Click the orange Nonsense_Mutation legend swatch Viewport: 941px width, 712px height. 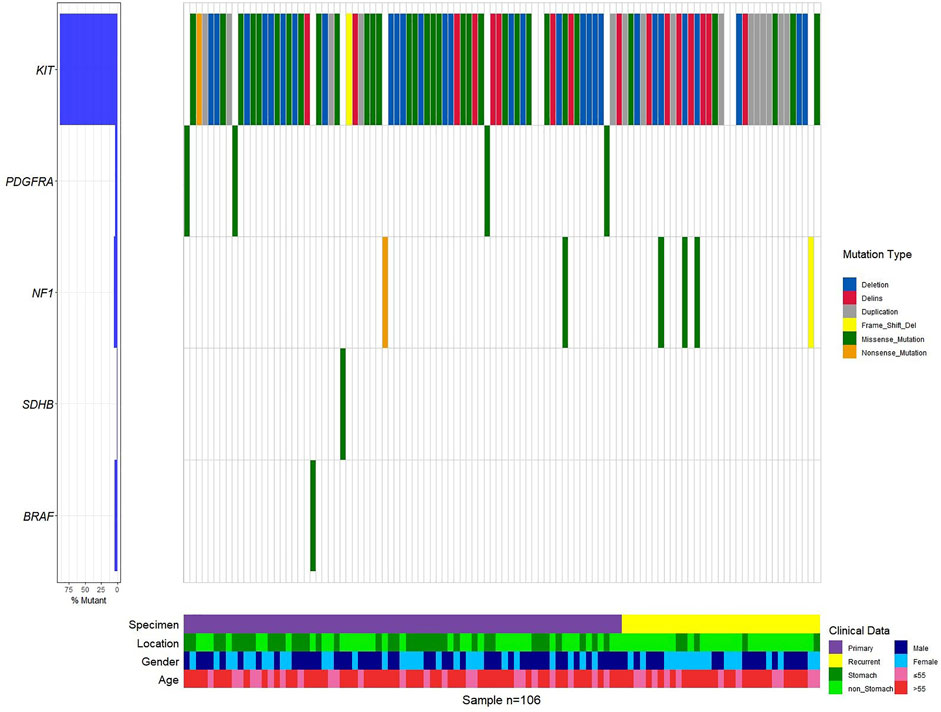click(x=849, y=352)
